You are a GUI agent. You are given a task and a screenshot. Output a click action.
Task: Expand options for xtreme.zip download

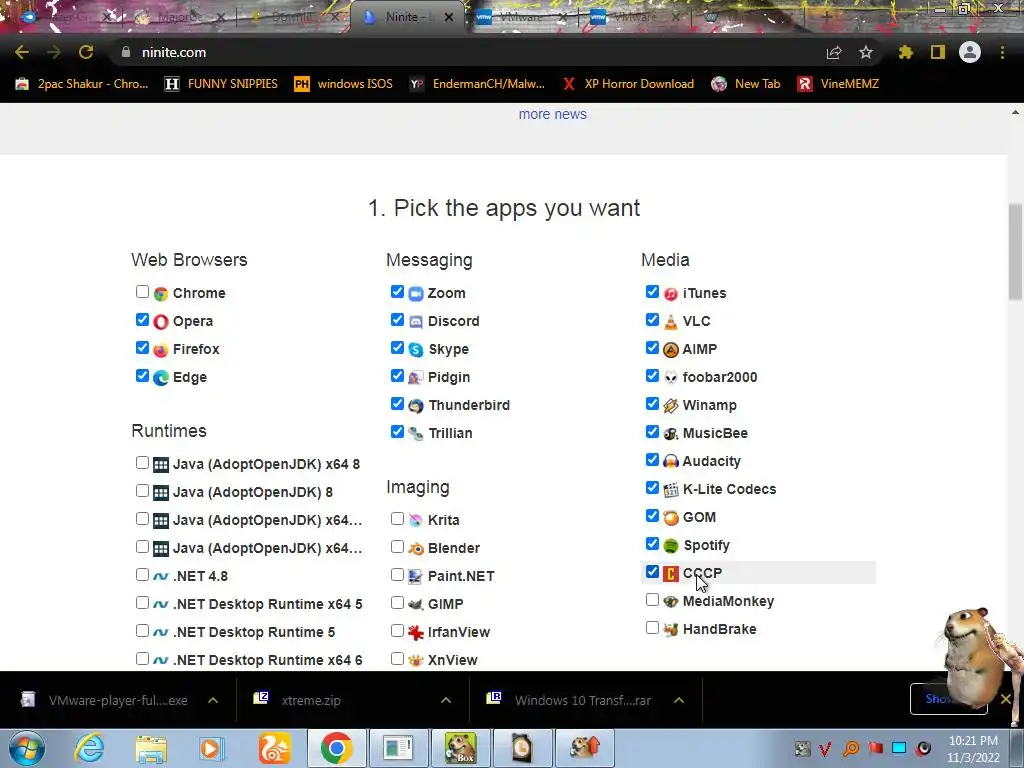[x=445, y=700]
